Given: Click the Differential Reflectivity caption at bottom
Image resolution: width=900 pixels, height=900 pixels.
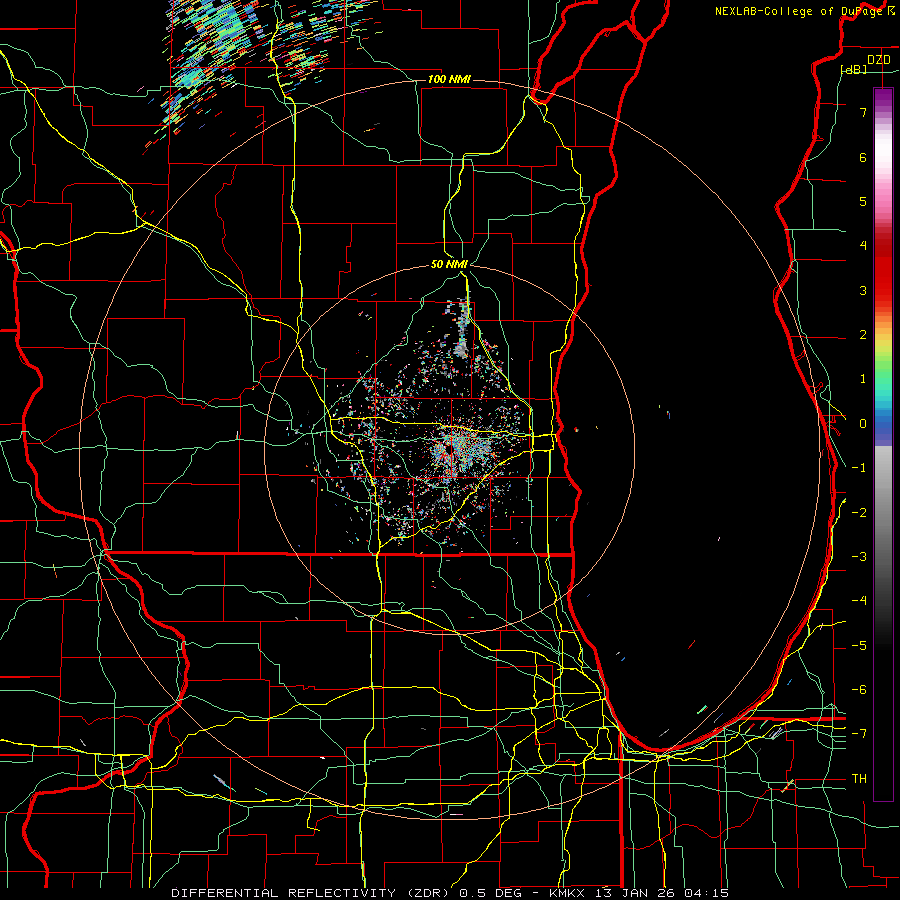Looking at the screenshot, I should coord(450,893).
